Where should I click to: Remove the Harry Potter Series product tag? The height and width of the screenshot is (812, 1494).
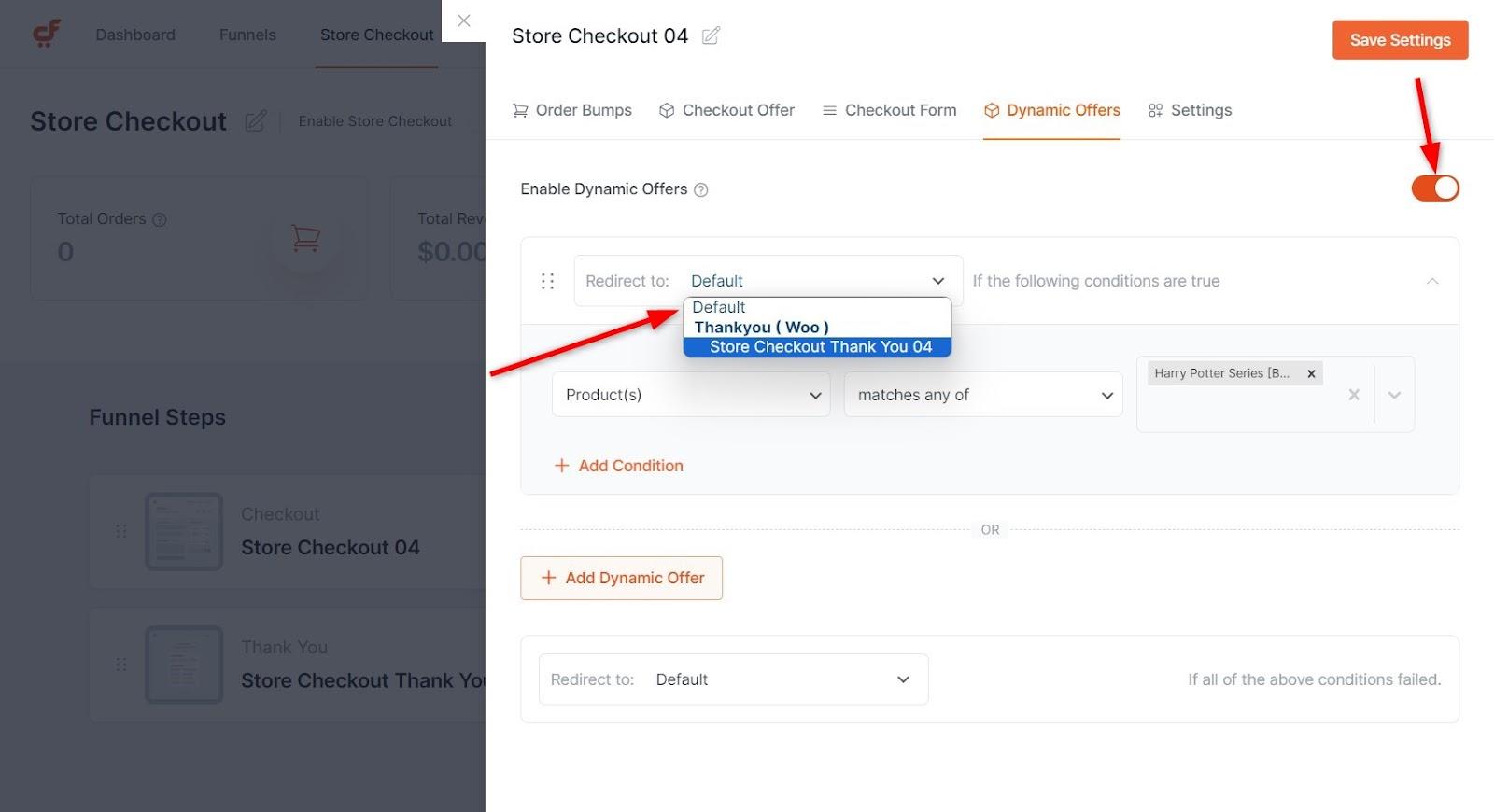point(1311,373)
